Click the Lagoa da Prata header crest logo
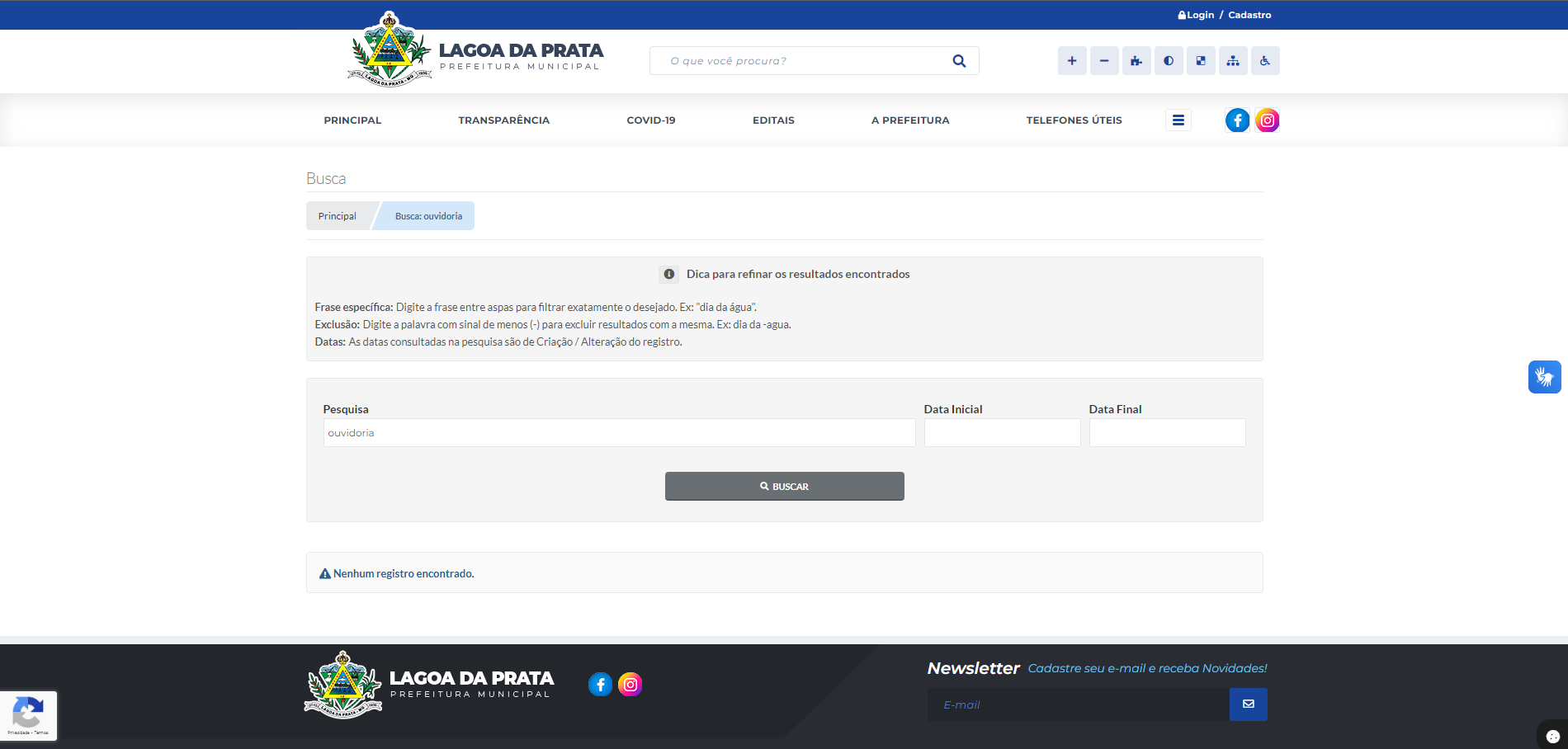This screenshot has width=1568, height=749. pos(390,49)
